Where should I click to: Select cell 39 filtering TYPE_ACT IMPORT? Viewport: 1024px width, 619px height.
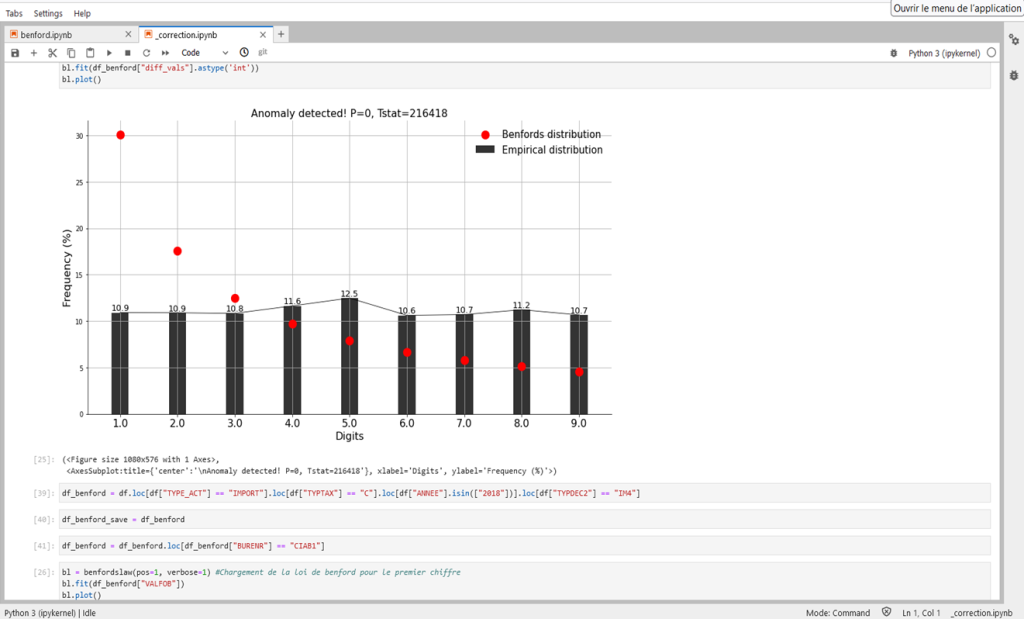(x=524, y=493)
